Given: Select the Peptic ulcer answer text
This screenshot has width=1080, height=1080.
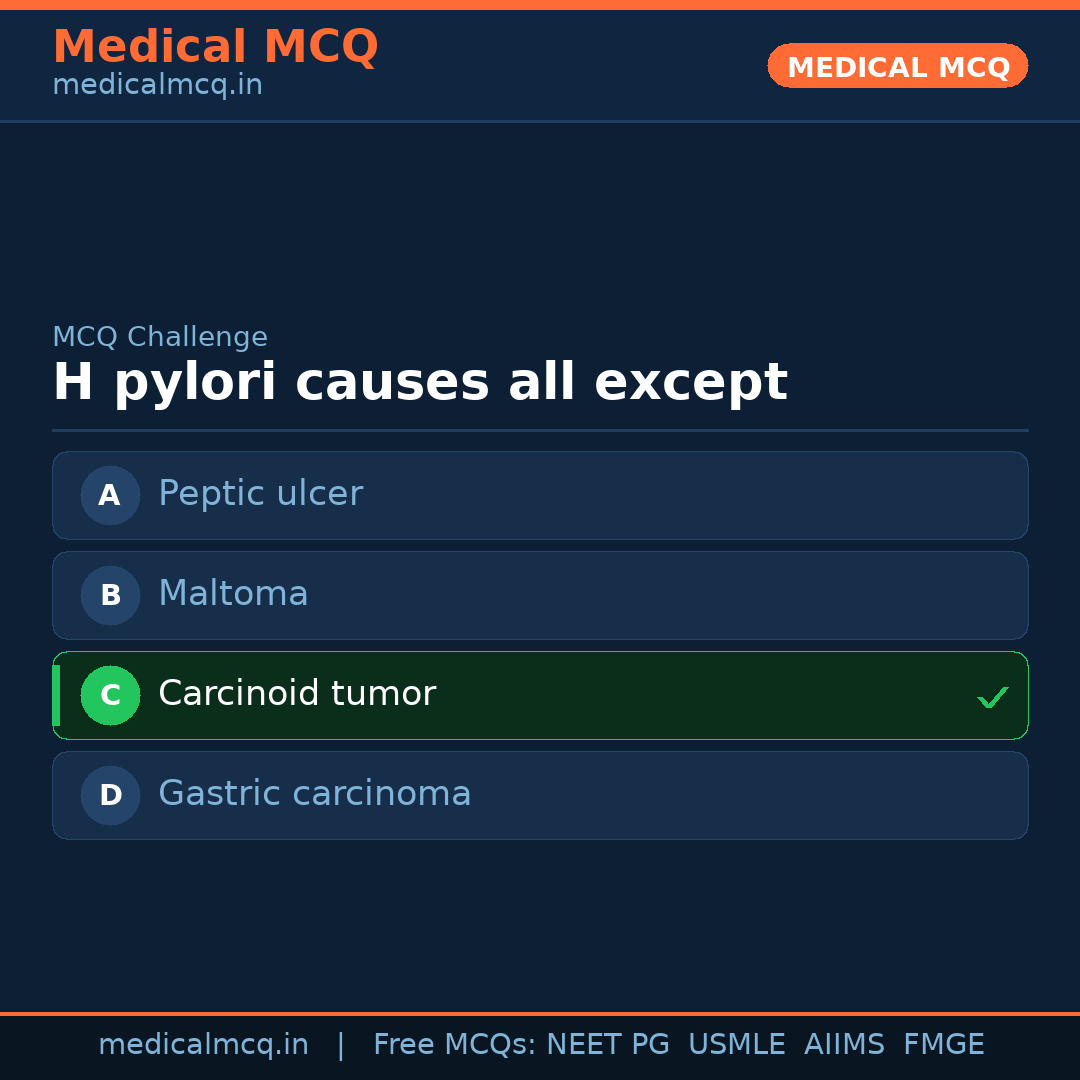Looking at the screenshot, I should click(x=260, y=494).
